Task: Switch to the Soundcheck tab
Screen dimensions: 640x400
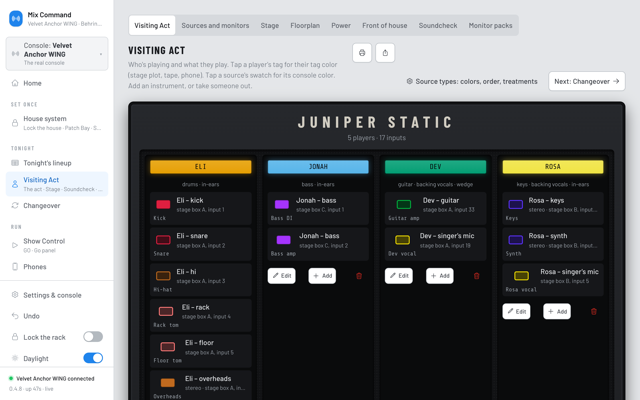Action: coord(438,25)
